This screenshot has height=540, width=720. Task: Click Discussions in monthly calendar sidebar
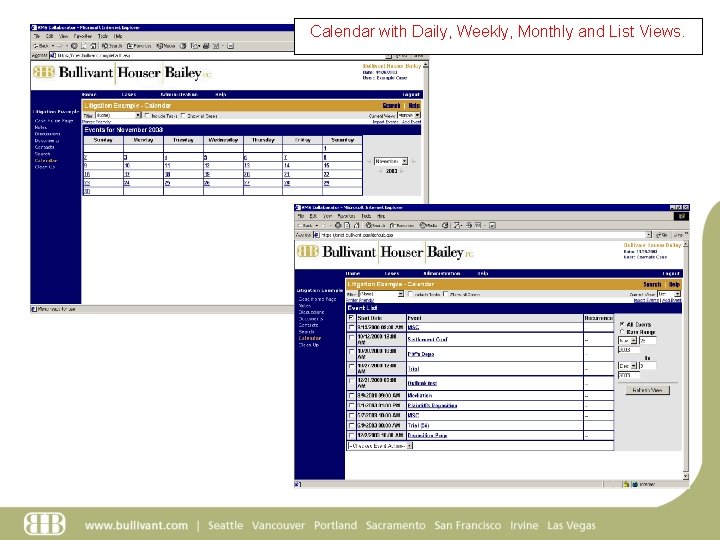pyautogui.click(x=47, y=134)
